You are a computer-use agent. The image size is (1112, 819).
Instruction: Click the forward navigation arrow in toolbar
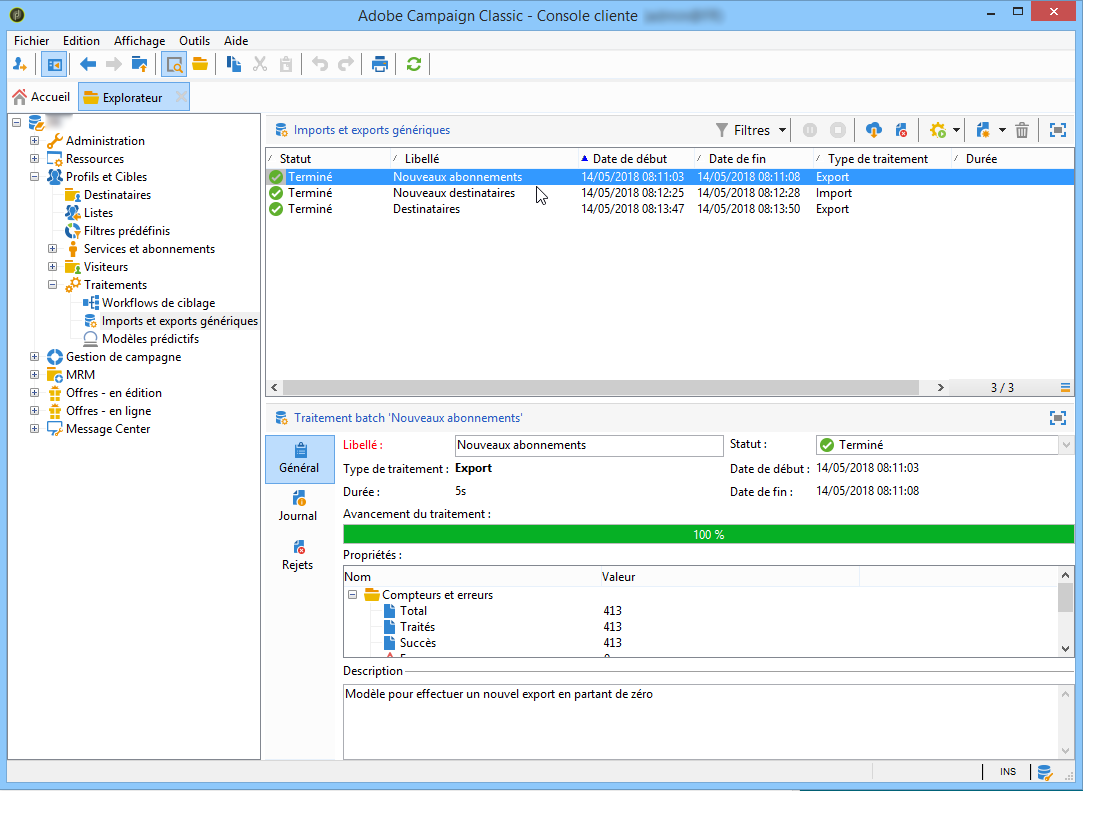pos(113,65)
